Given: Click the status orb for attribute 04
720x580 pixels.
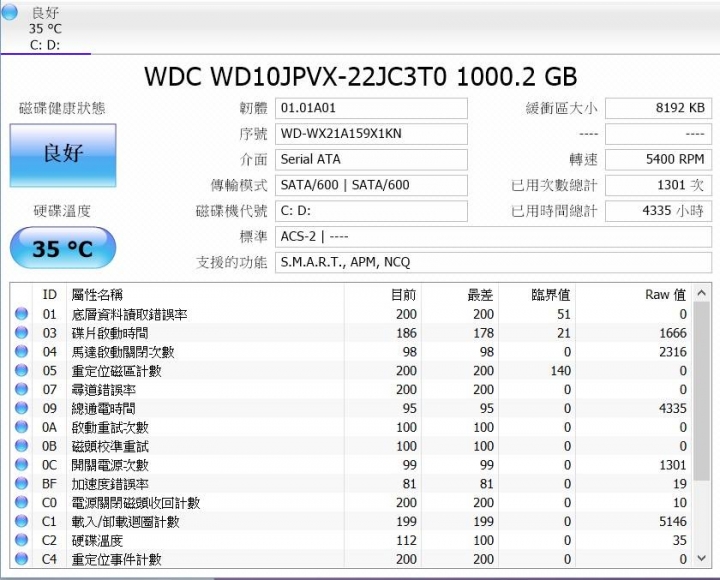Looking at the screenshot, I should 21,352.
